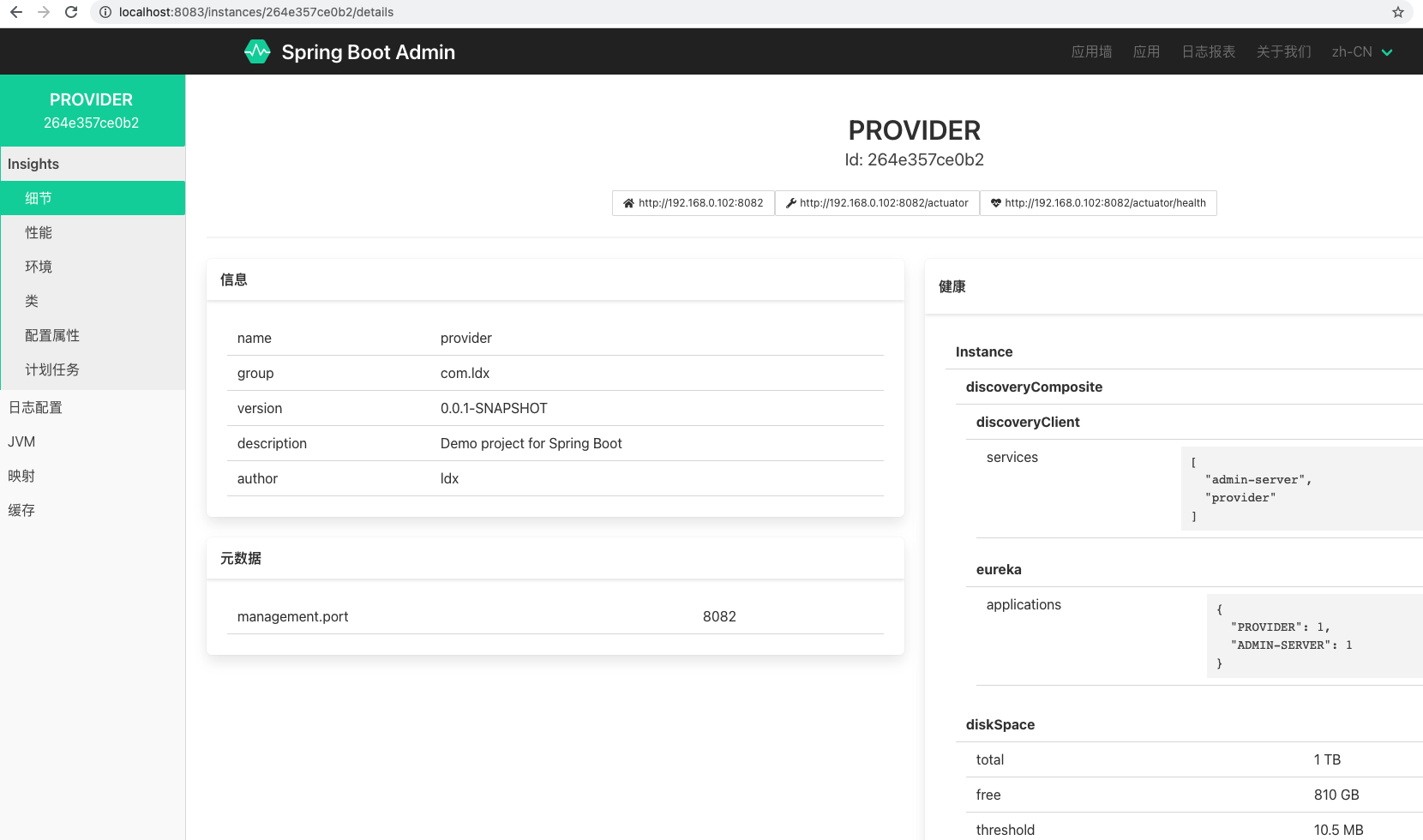Click the browser address bar URL
Image resolution: width=1423 pixels, height=840 pixels.
pos(256,12)
